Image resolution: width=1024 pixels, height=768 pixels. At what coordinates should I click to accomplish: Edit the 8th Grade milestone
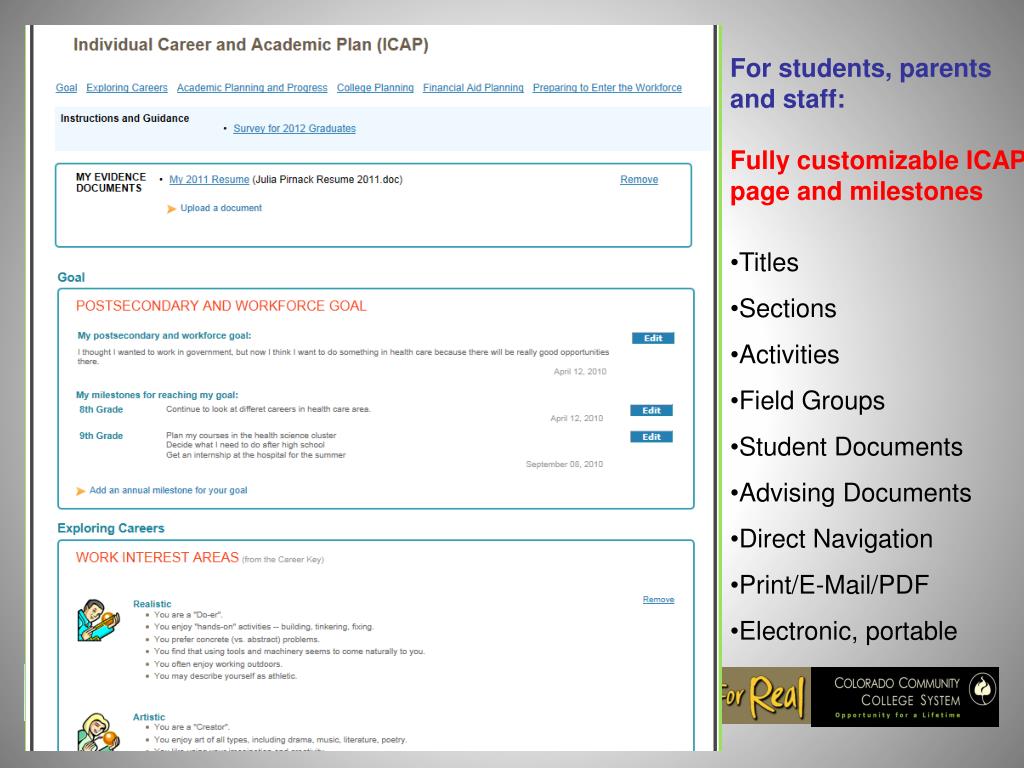(x=651, y=410)
